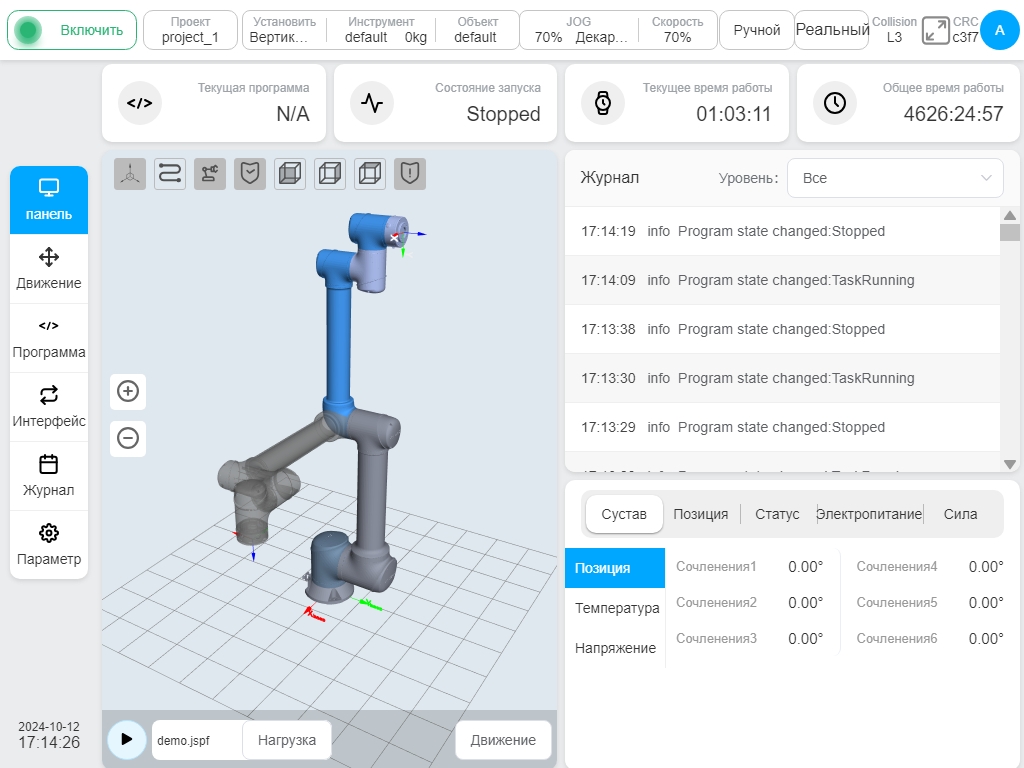Select the 17:13:30 TaskRunning log entry

tap(782, 378)
